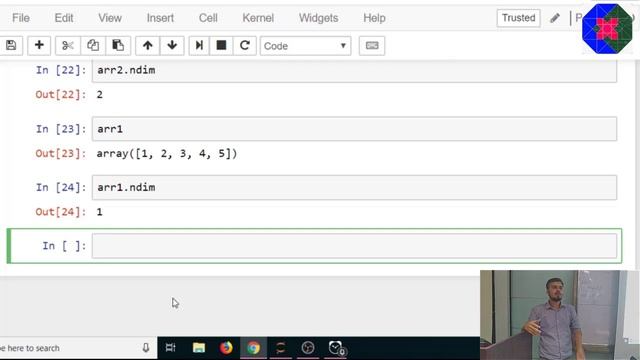Click the Out[24] output value 1

pyautogui.click(x=100, y=212)
